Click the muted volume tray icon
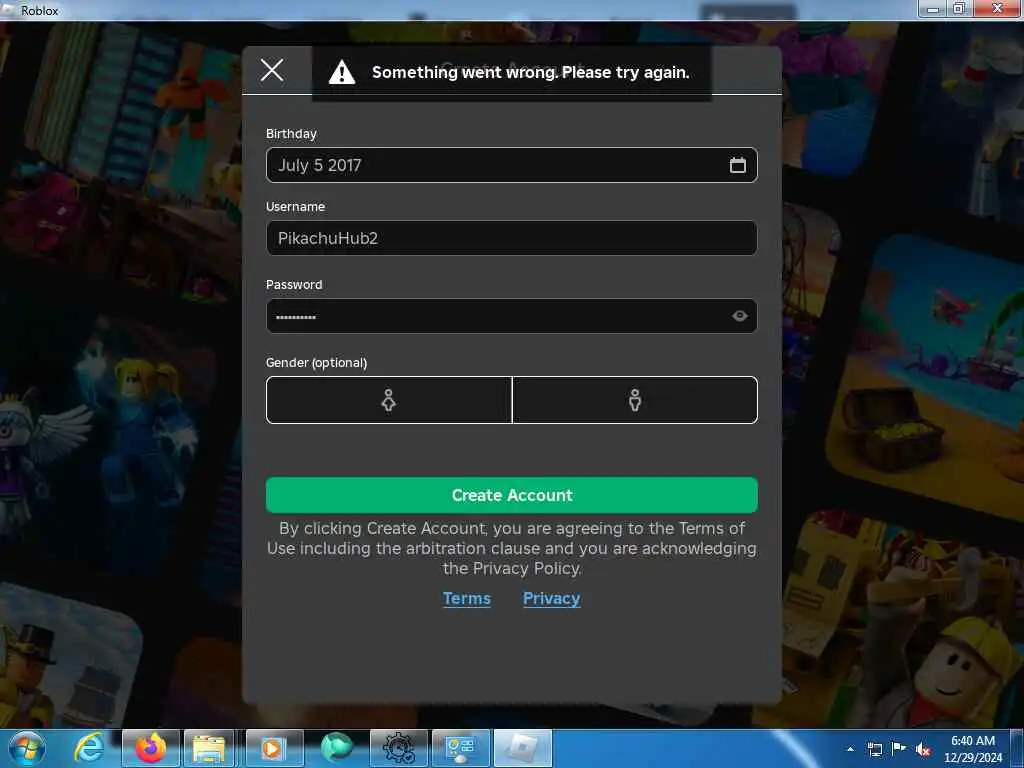The height and width of the screenshot is (768, 1024). pos(923,749)
